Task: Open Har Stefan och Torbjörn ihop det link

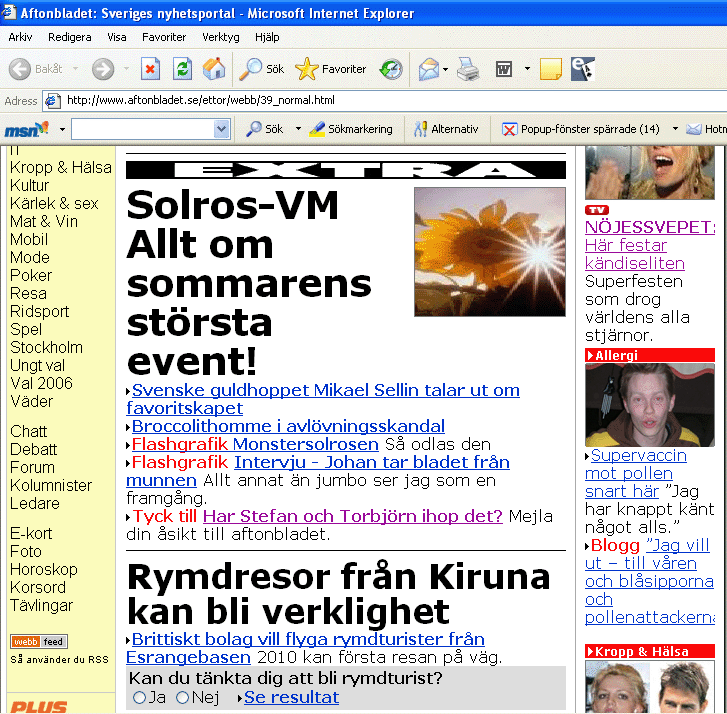Action: [x=353, y=516]
